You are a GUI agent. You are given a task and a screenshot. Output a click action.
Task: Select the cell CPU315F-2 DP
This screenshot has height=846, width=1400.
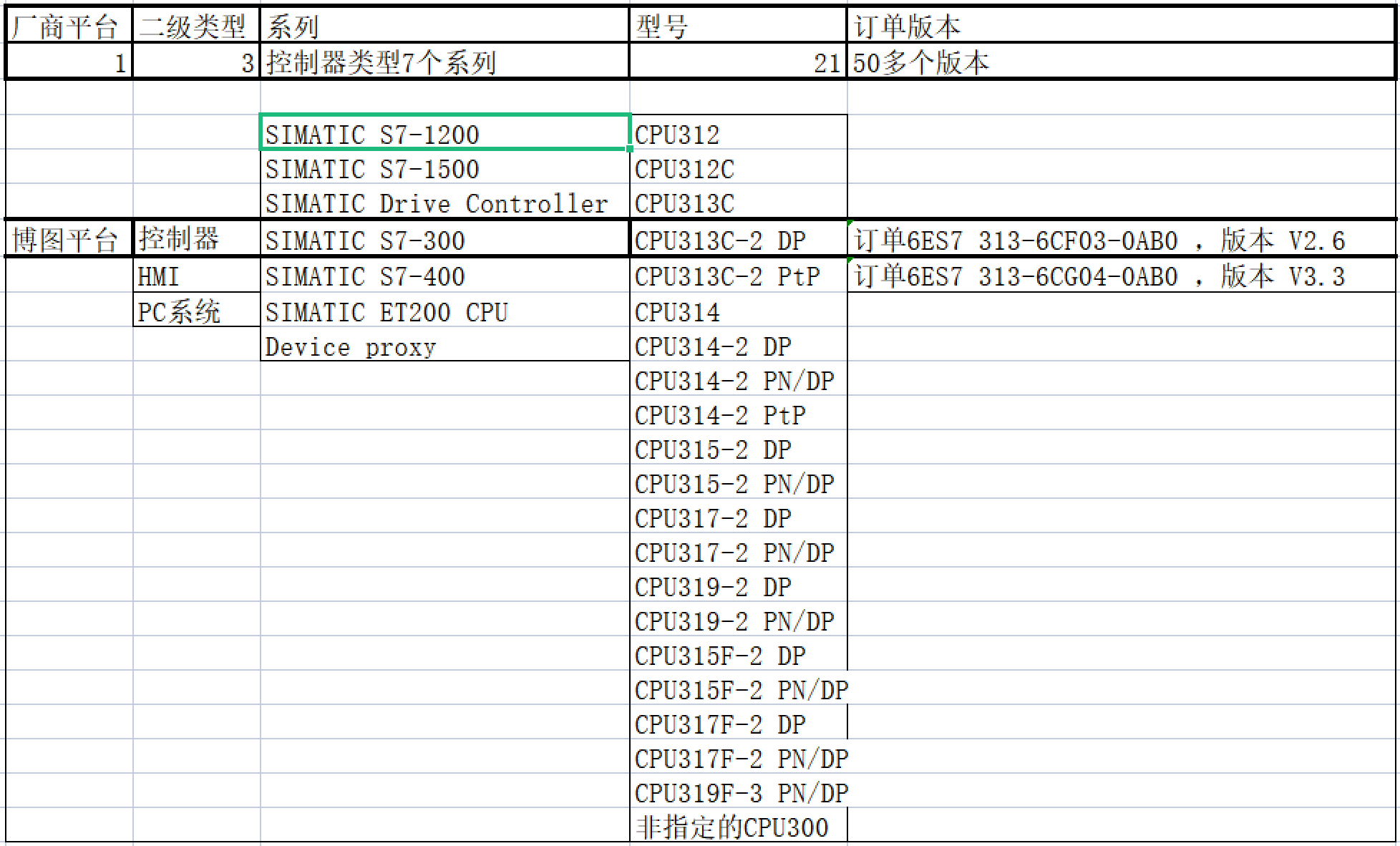(x=738, y=653)
